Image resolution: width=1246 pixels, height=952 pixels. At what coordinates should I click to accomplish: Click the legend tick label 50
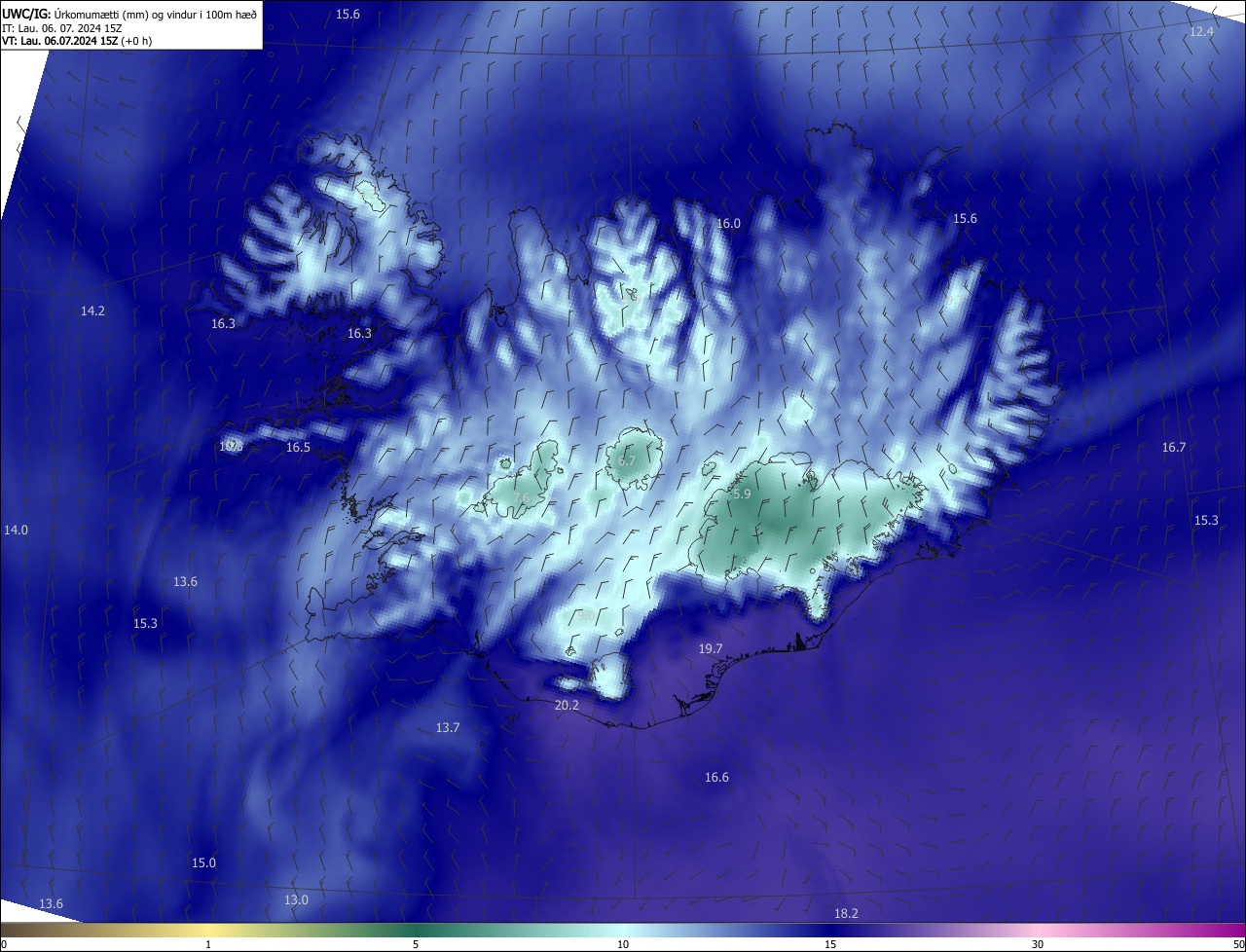[1238, 944]
